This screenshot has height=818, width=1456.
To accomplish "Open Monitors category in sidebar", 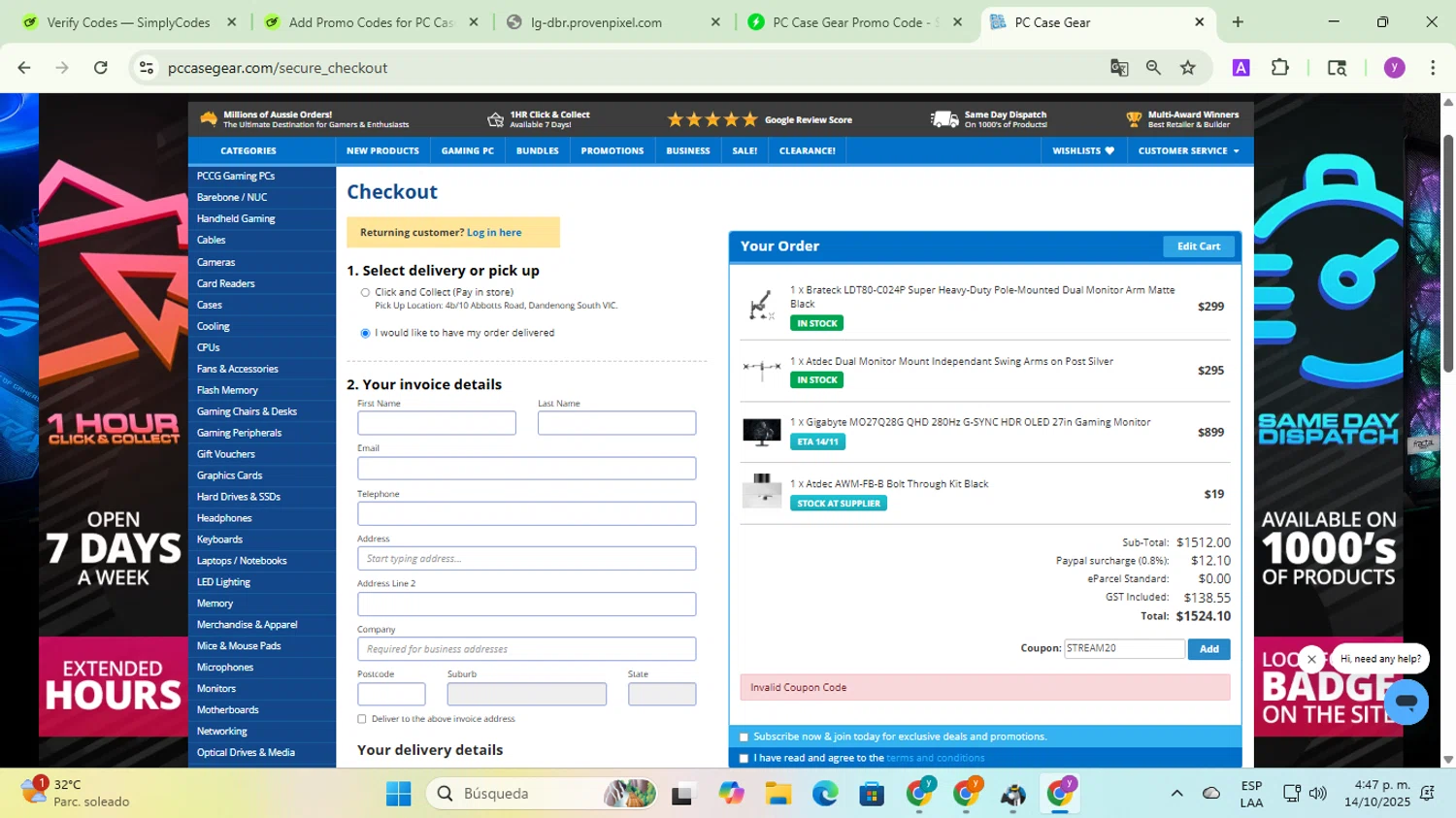I will click(x=215, y=689).
